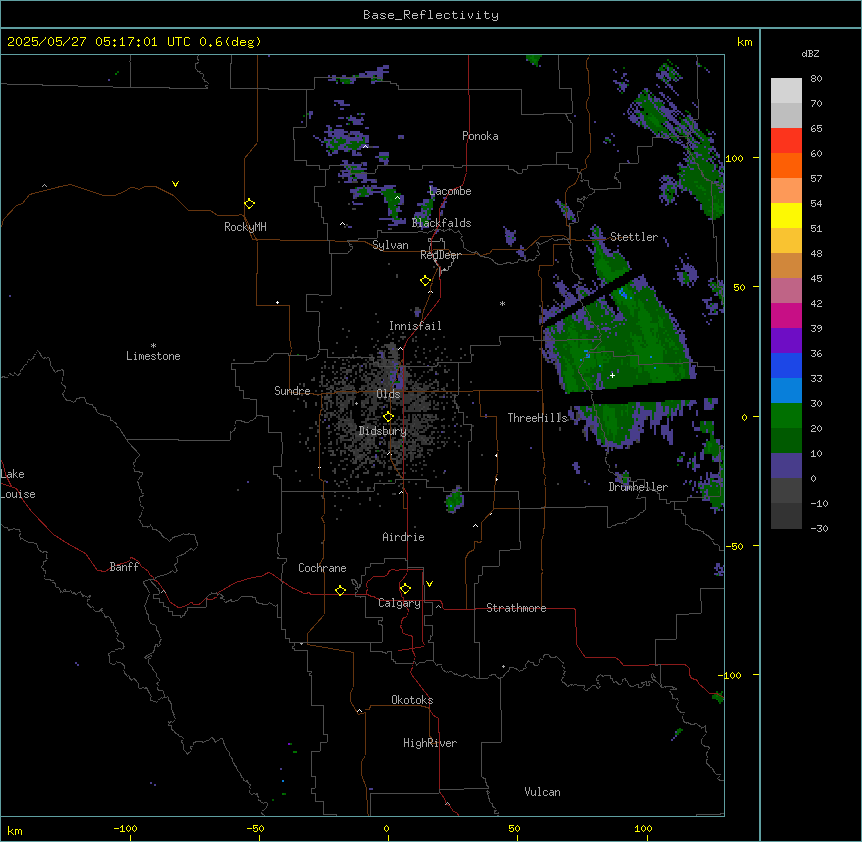Click the Base_Reflectivity title
This screenshot has width=862, height=842.
coord(431,15)
